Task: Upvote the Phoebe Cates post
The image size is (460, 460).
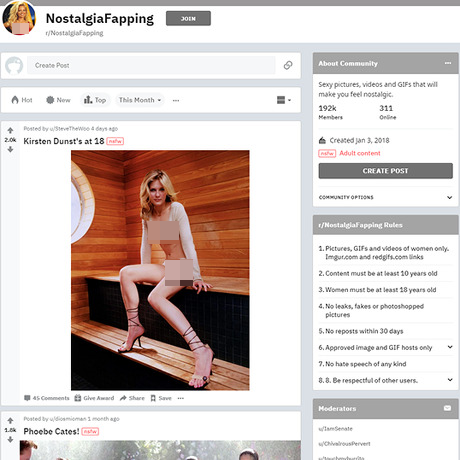Action: [x=10, y=421]
